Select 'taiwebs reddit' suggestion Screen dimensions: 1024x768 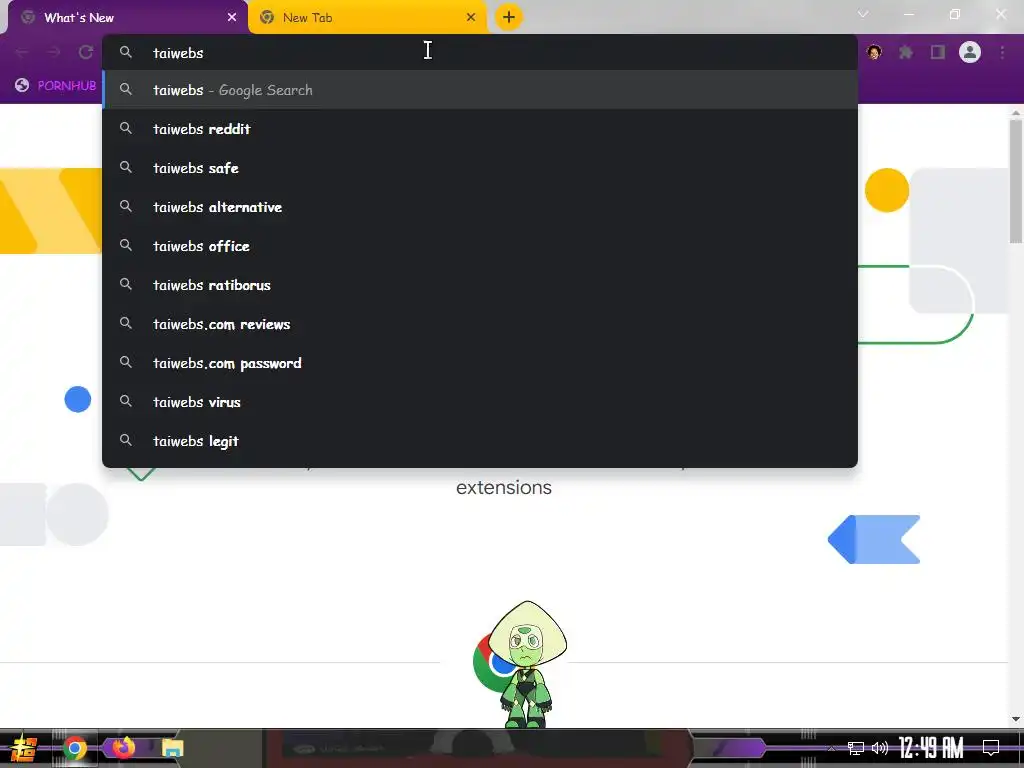[x=479, y=129]
